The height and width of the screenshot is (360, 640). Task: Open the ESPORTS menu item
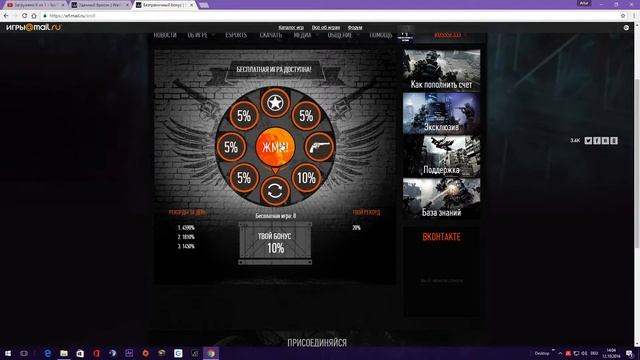pos(236,36)
